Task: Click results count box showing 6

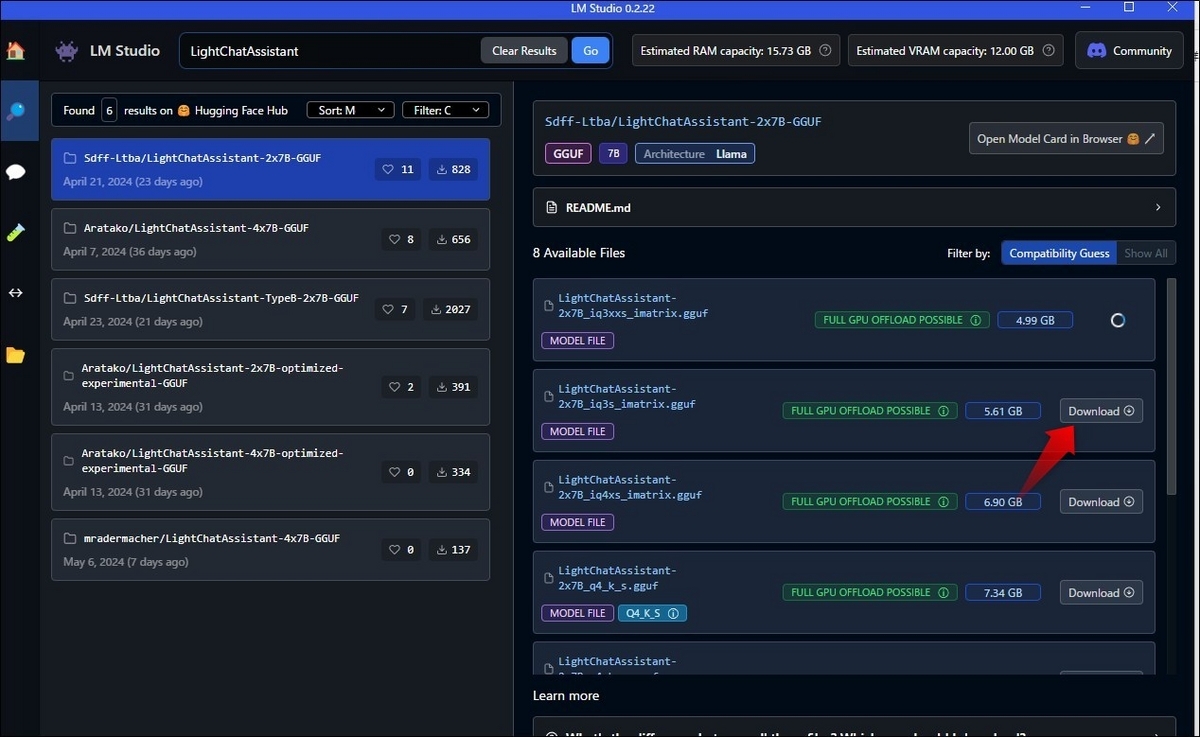Action: 109,110
